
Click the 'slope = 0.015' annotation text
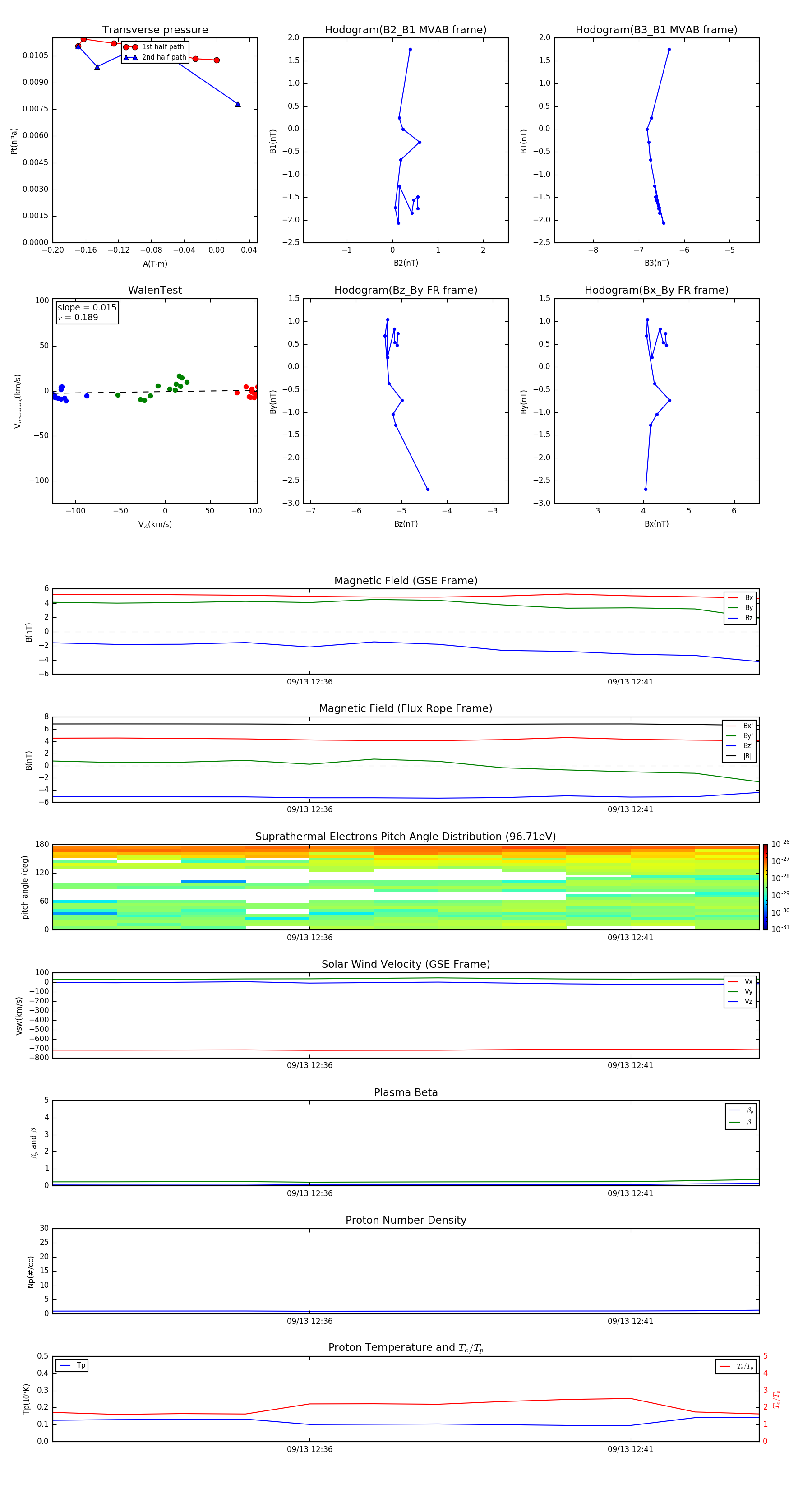click(87, 308)
